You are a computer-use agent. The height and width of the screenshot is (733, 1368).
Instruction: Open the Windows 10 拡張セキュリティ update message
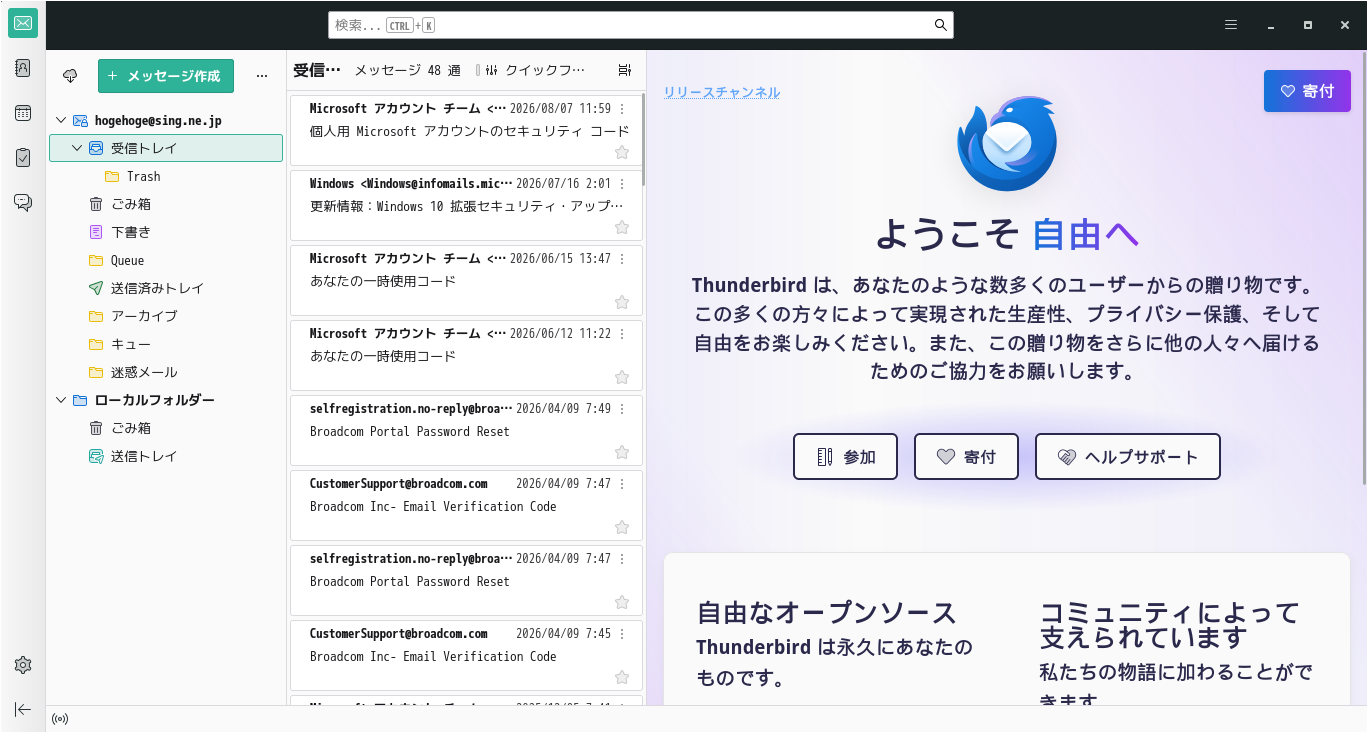click(x=466, y=205)
